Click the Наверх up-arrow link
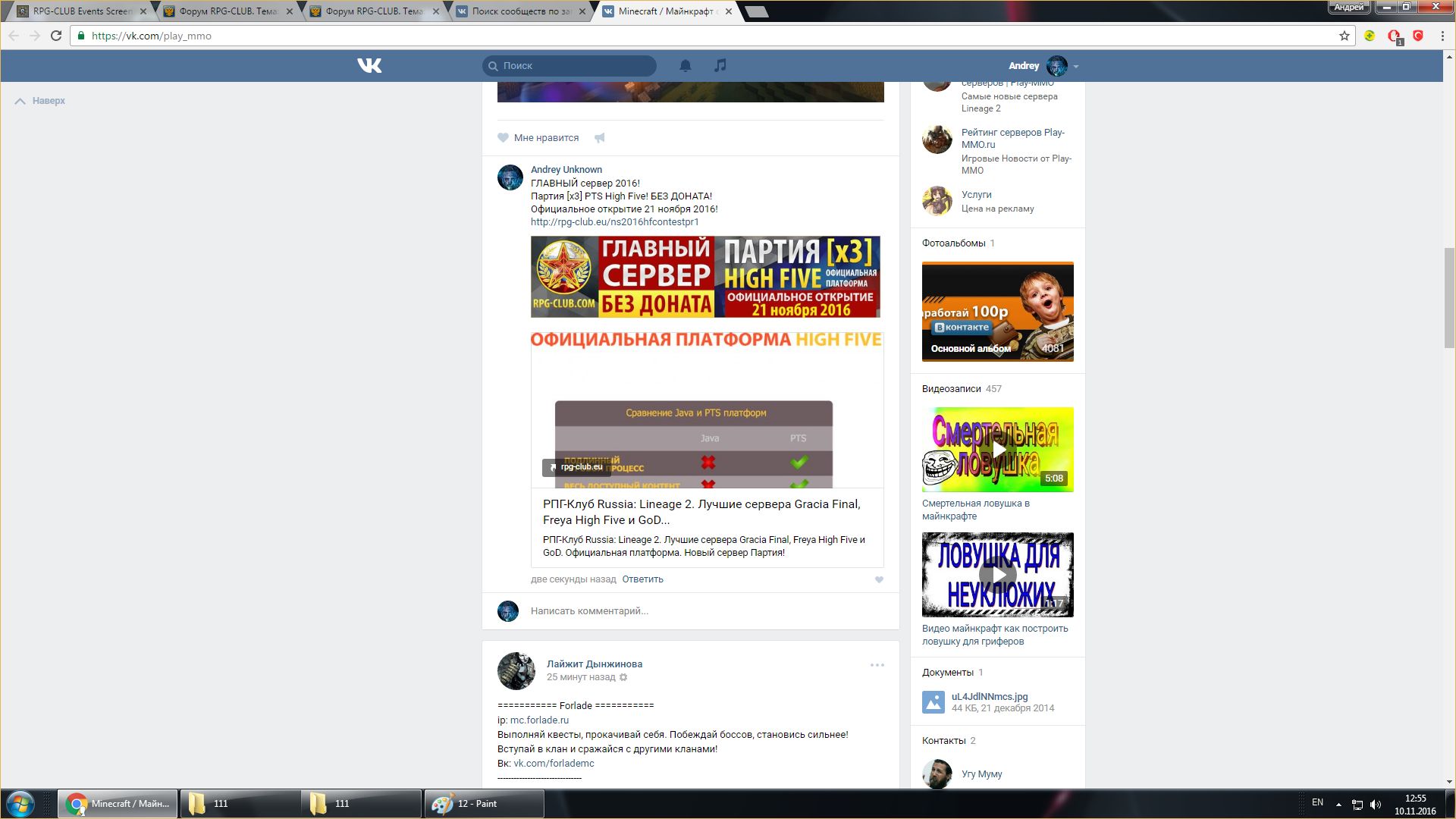Screen dimensions: 1456x819 [x=40, y=101]
